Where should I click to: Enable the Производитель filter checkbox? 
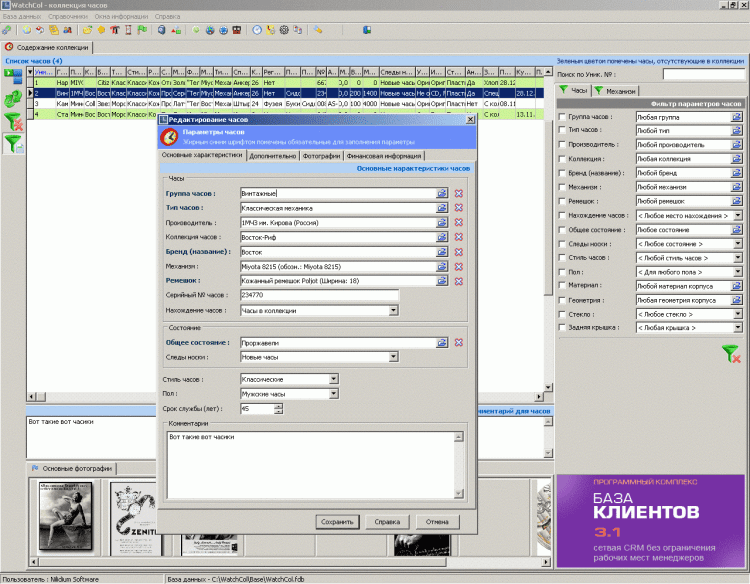(562, 144)
